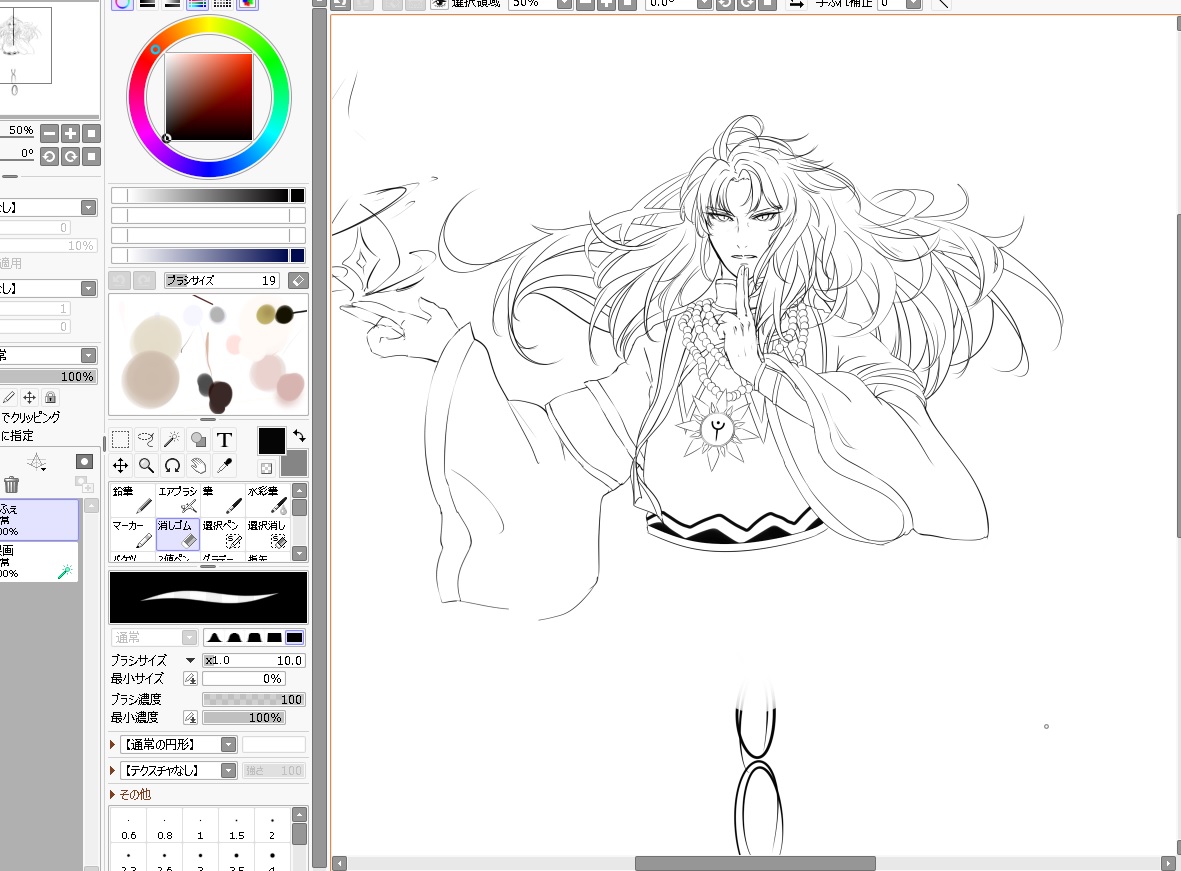Choose the 選択ペン selection pen
The image size is (1181, 871).
click(222, 534)
